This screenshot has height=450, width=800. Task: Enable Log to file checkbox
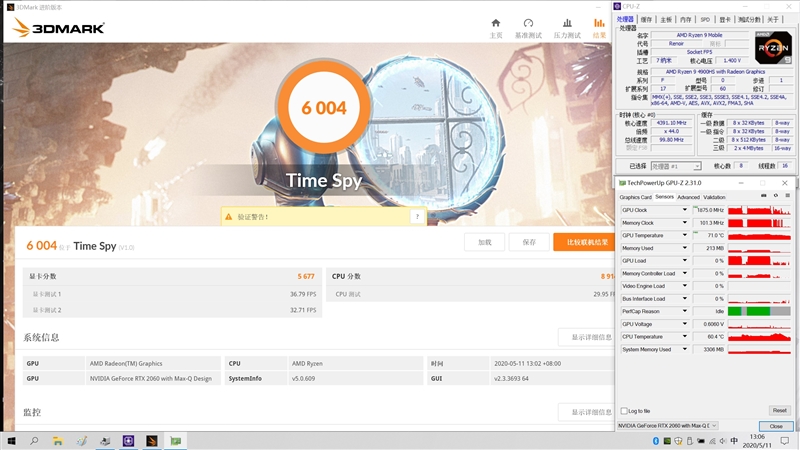(624, 411)
